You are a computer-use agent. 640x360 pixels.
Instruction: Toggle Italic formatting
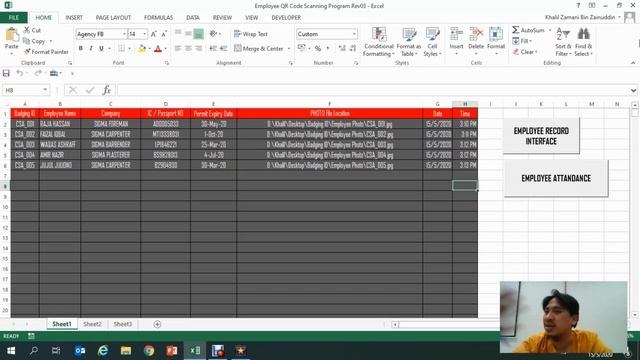pyautogui.click(x=91, y=49)
